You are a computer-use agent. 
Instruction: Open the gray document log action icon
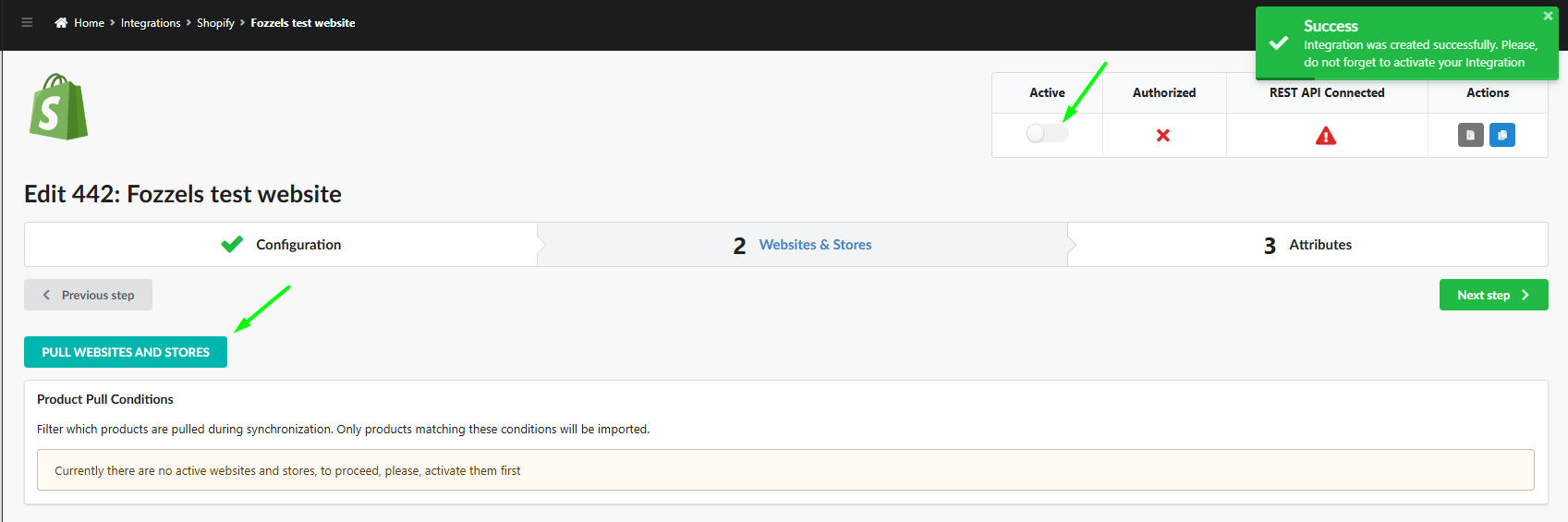tap(1471, 135)
